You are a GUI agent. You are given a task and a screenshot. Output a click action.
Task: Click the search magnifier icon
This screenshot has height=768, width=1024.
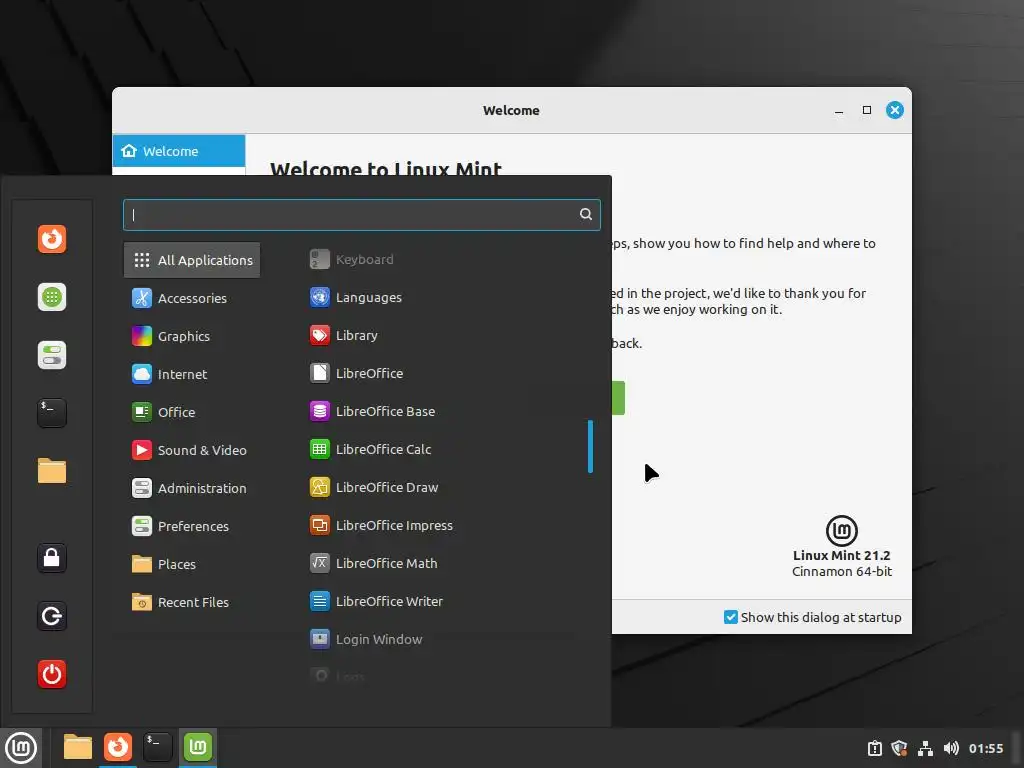tap(586, 214)
